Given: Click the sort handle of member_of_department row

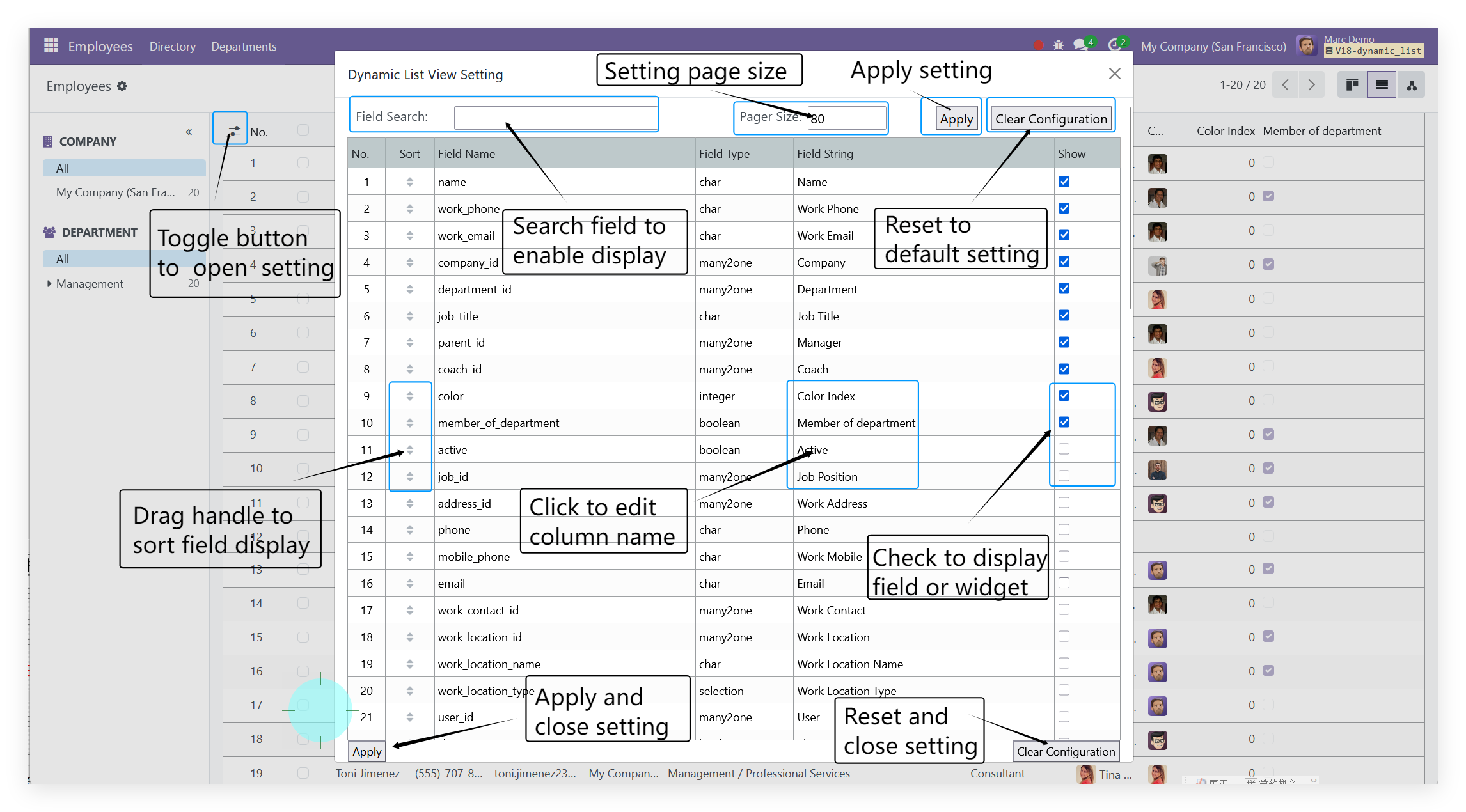Looking at the screenshot, I should pos(409,423).
